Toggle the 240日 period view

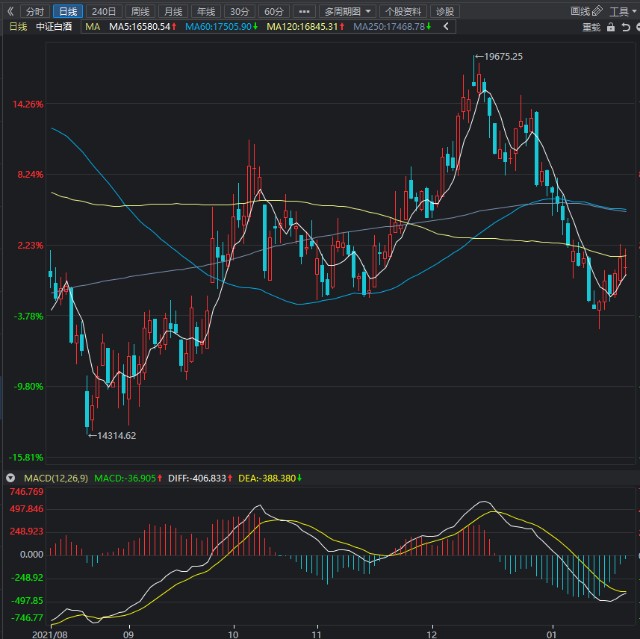click(104, 11)
